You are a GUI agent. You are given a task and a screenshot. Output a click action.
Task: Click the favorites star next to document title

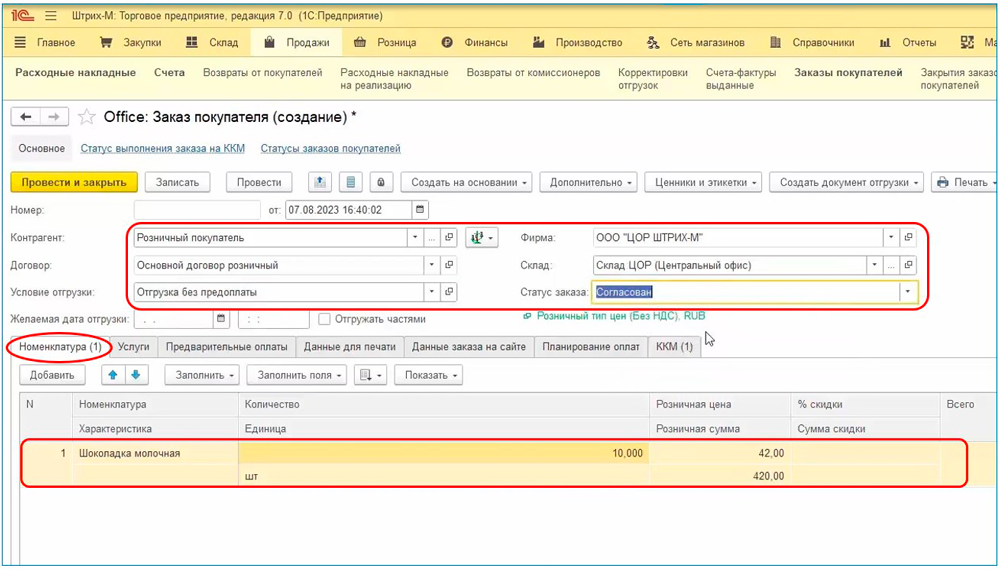88,117
